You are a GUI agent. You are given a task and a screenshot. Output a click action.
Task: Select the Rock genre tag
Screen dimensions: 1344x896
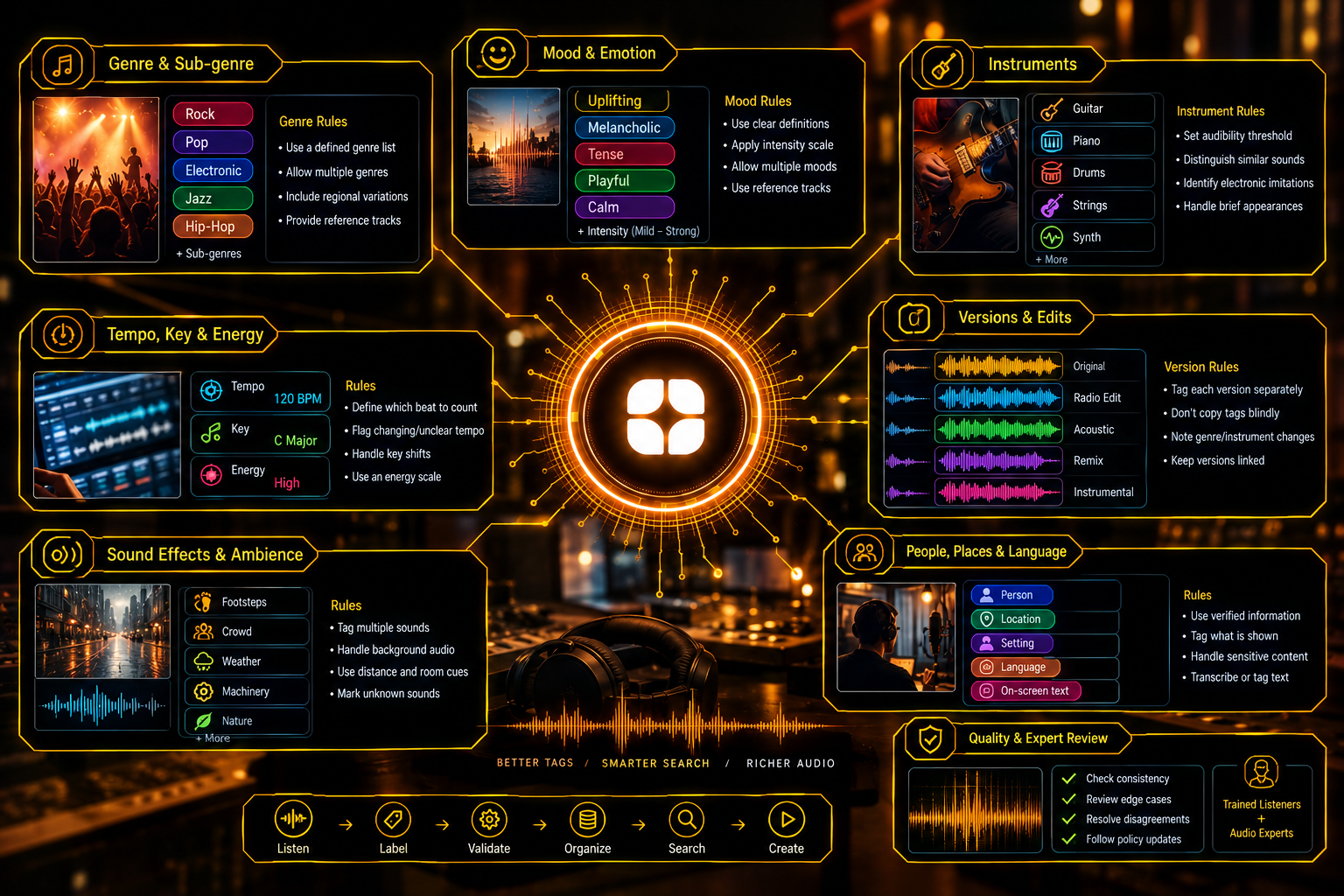213,114
